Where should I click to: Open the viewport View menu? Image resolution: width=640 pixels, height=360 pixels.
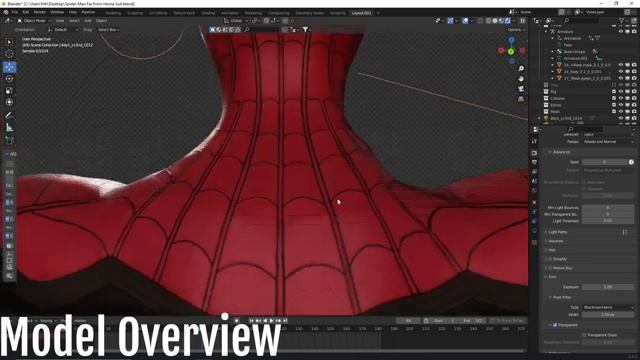[60, 20]
